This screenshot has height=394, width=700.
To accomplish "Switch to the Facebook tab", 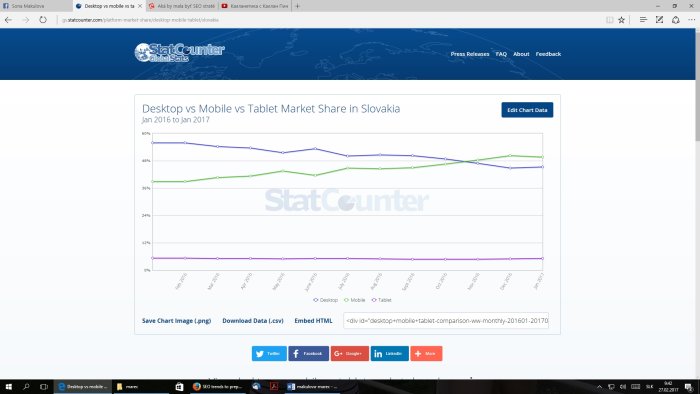I will pos(36,6).
